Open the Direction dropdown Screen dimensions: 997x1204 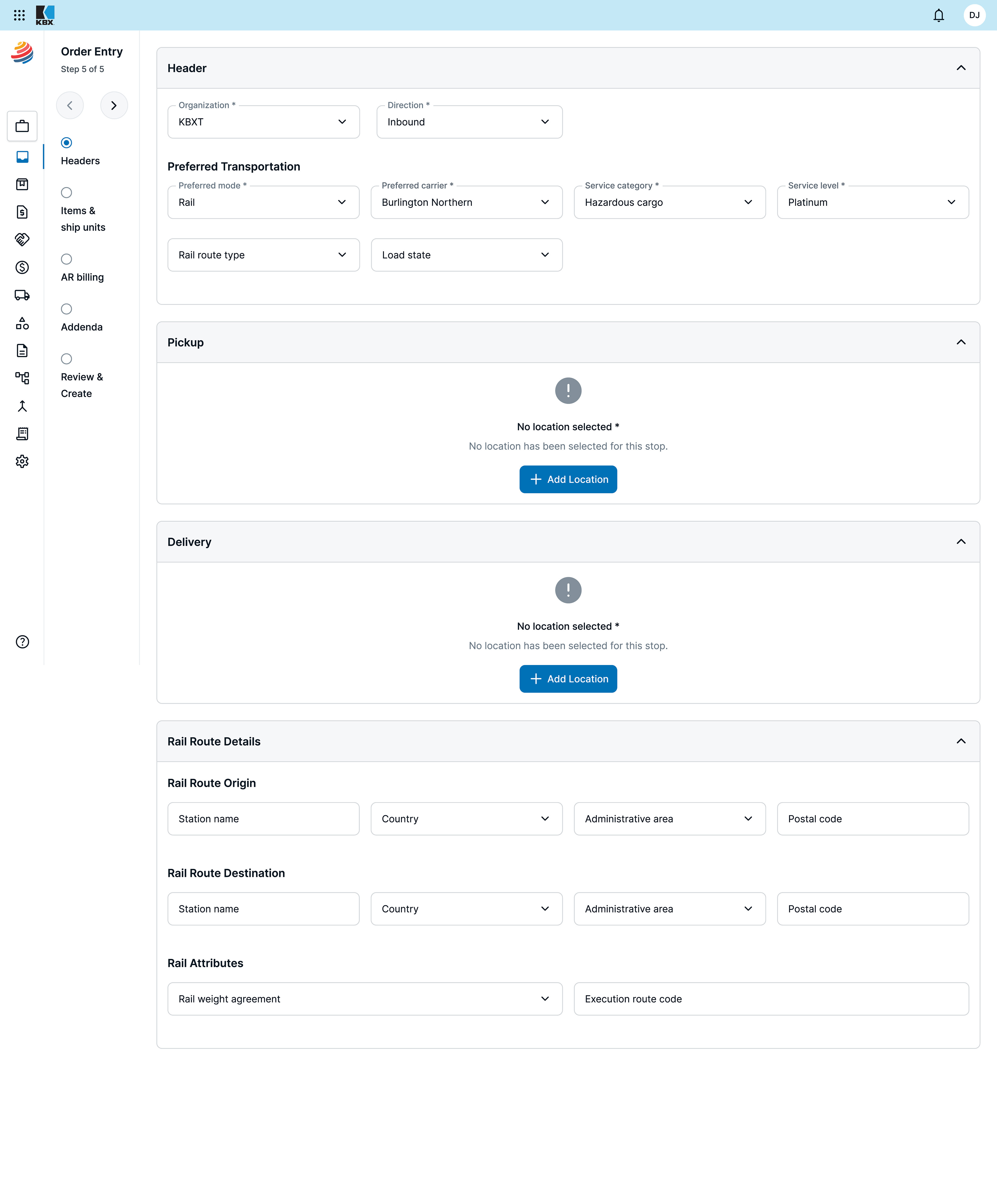(x=469, y=122)
